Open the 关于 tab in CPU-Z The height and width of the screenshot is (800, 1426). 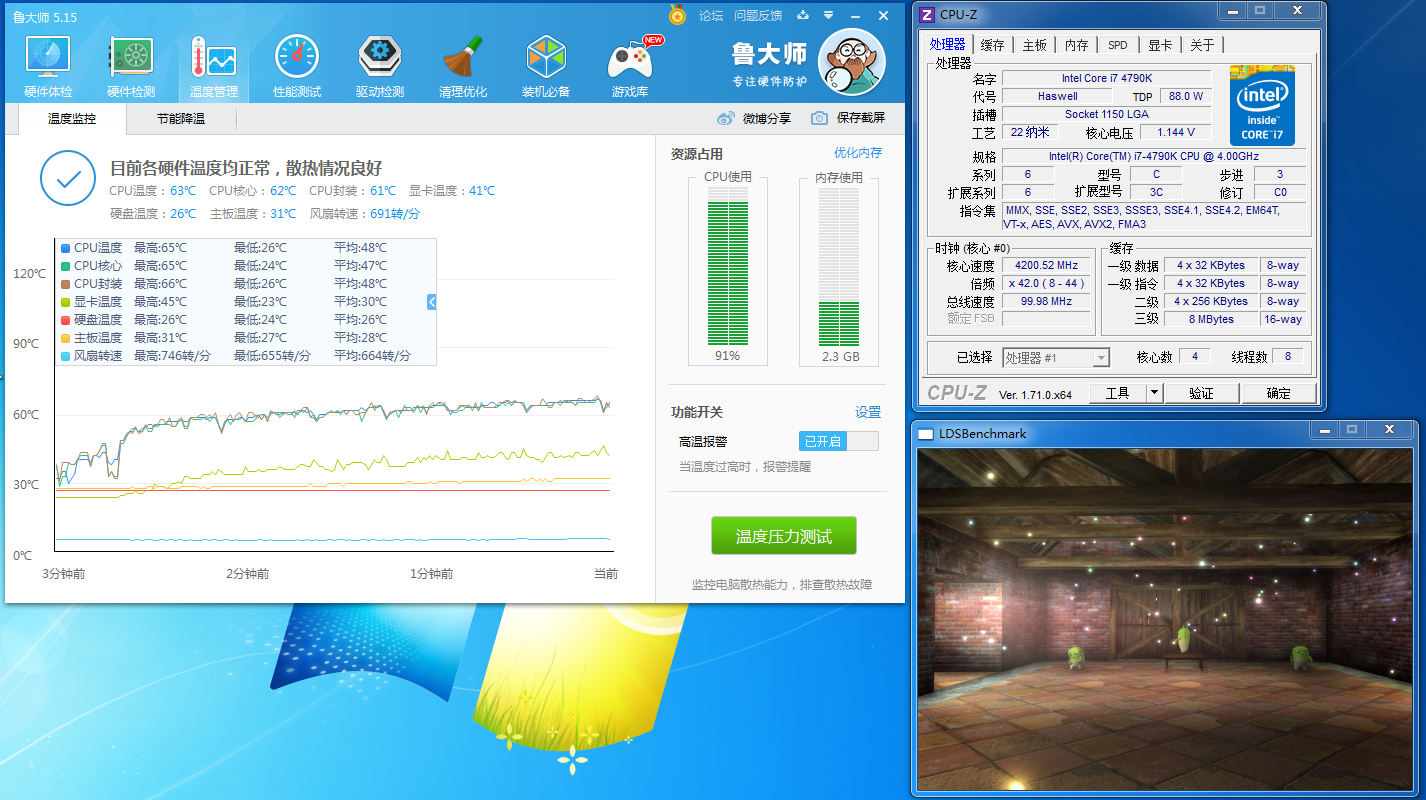(x=1202, y=45)
